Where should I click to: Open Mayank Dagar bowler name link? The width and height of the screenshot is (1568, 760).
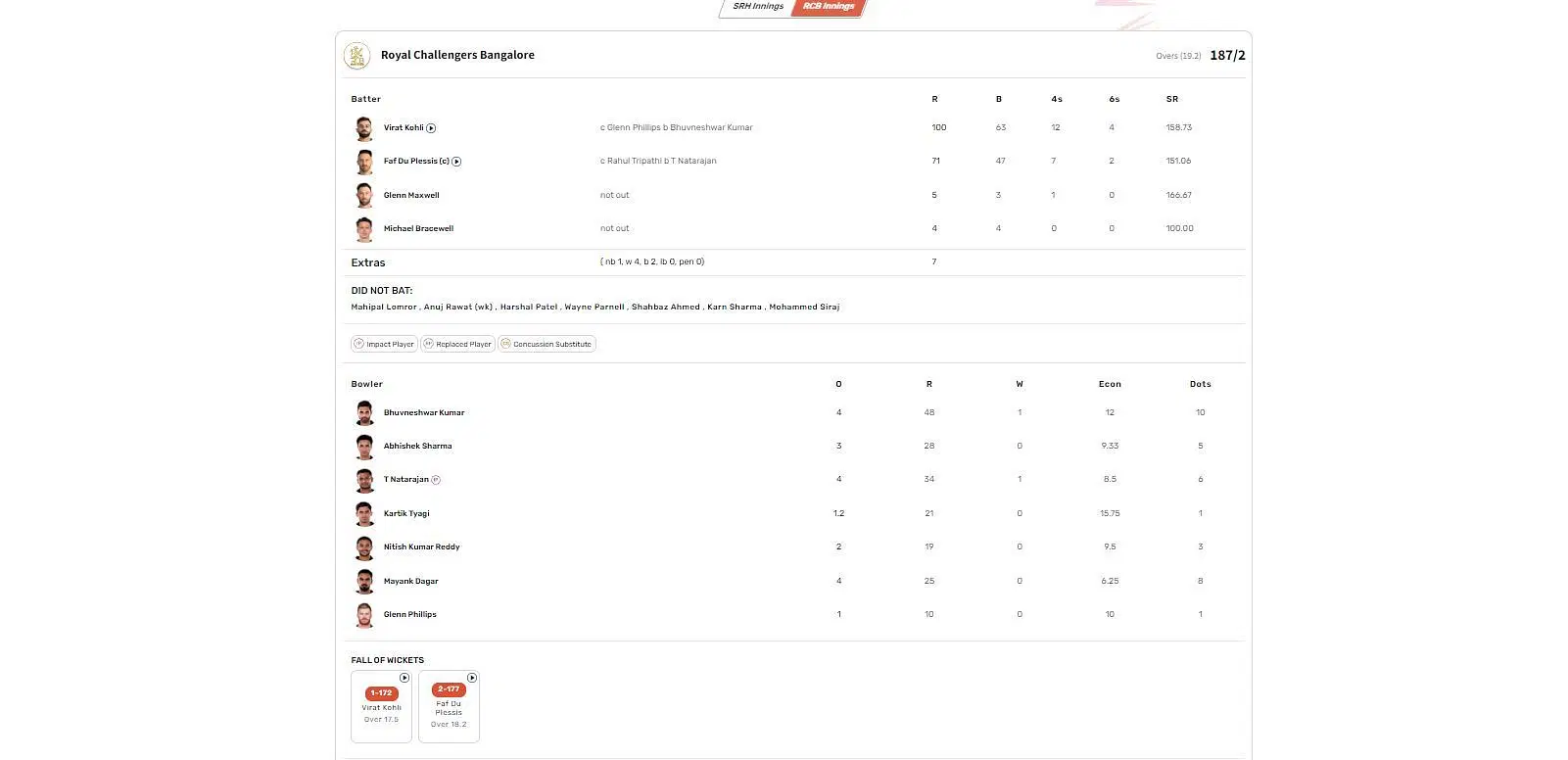tap(411, 581)
